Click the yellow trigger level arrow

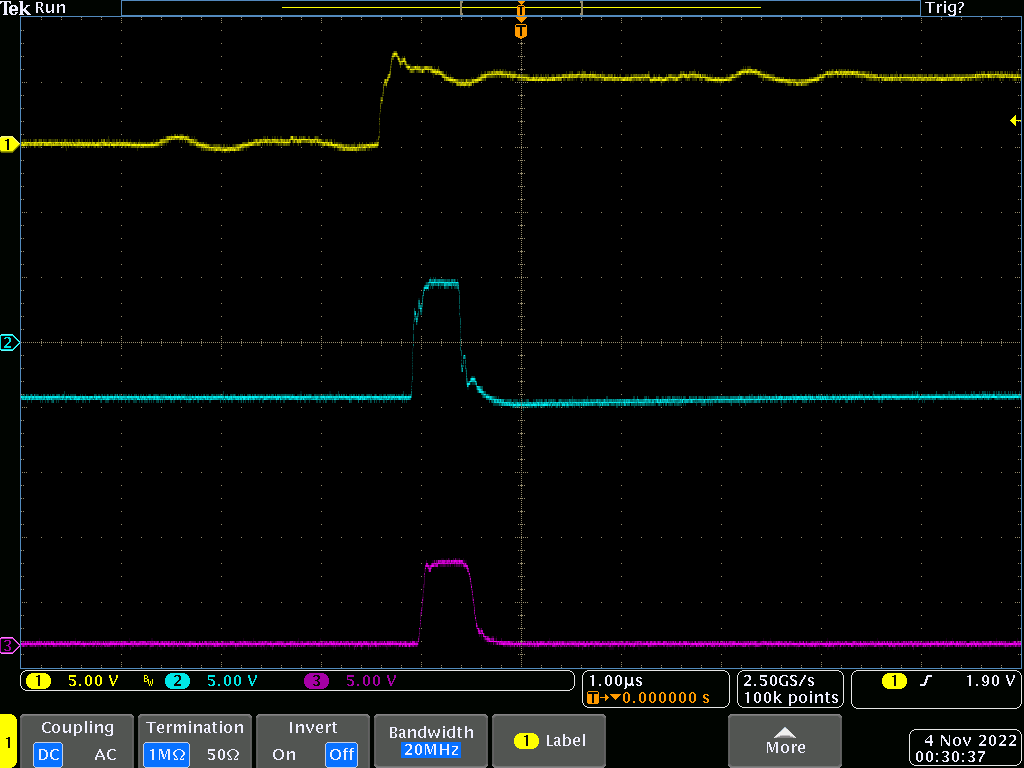pos(1015,120)
